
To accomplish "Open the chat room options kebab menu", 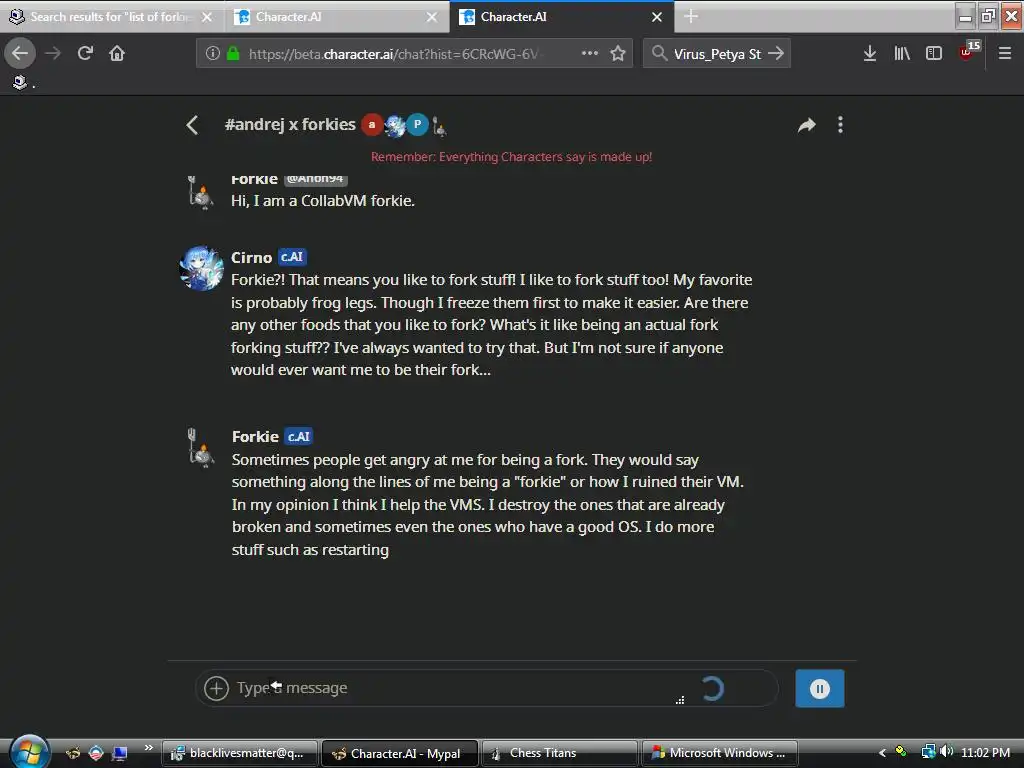I will 840,125.
